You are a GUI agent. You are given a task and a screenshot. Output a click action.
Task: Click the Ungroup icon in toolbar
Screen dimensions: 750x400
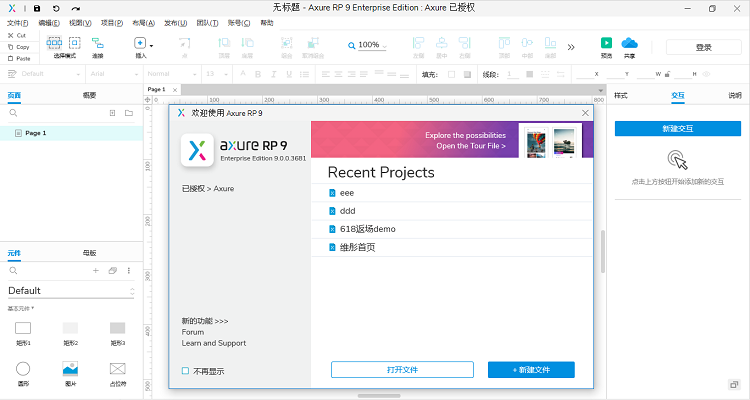(313, 44)
